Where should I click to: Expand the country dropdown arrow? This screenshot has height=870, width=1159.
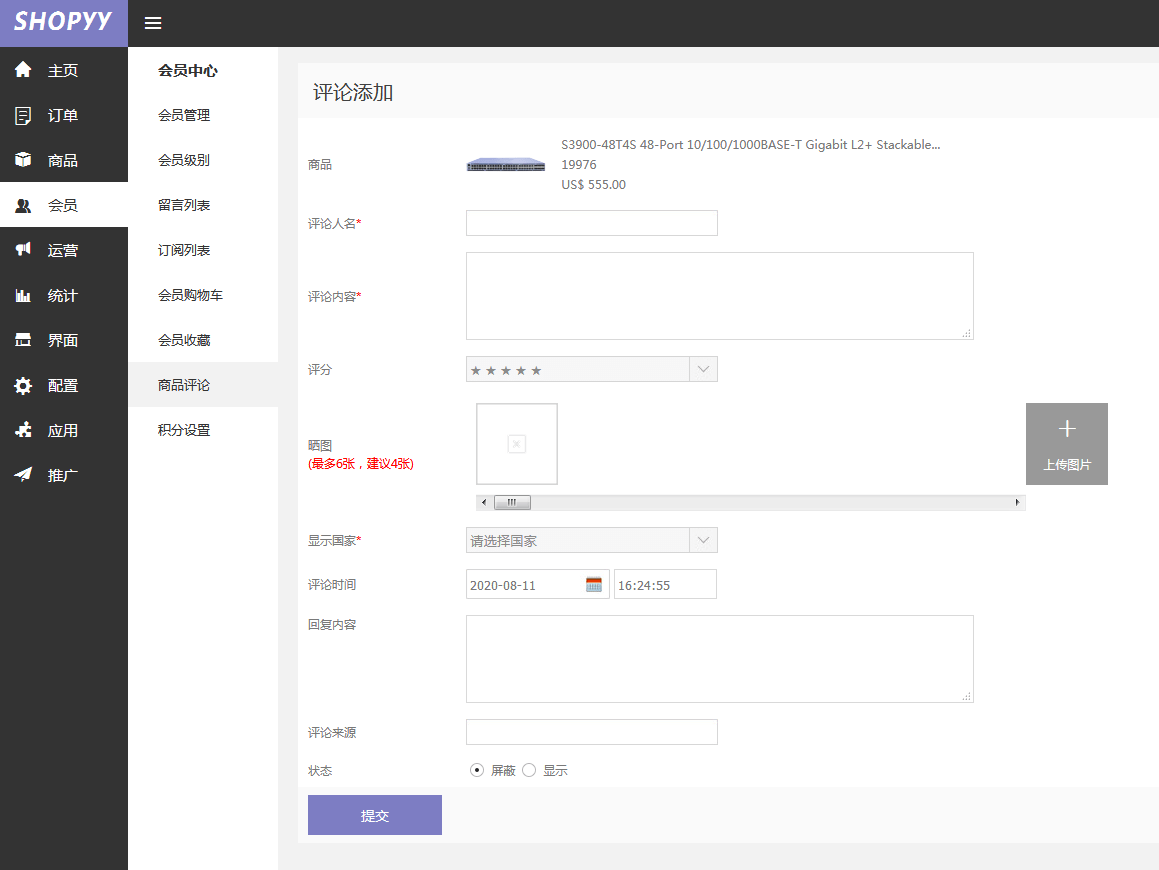[703, 540]
